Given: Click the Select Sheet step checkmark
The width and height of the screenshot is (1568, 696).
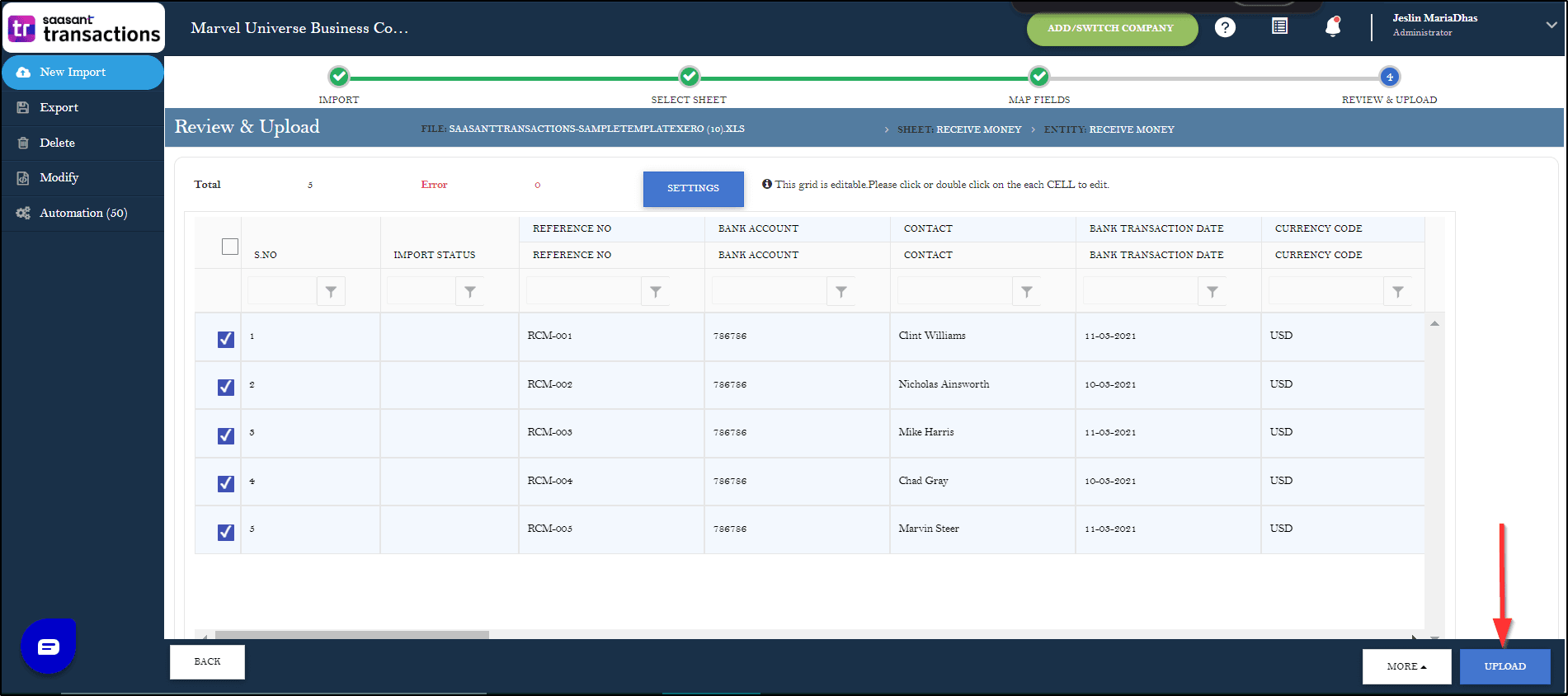Looking at the screenshot, I should click(690, 77).
